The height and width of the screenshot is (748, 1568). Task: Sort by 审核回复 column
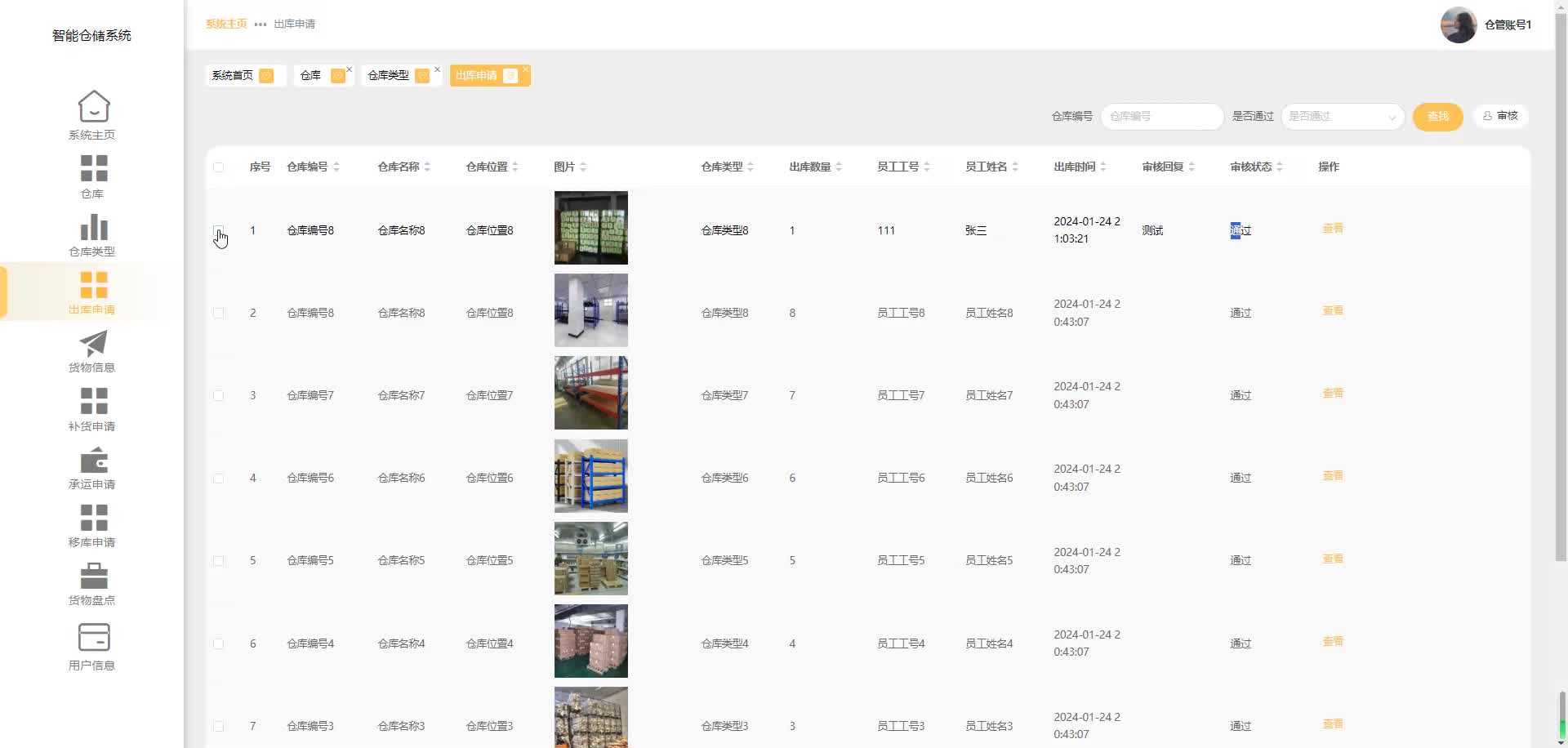point(1192,167)
